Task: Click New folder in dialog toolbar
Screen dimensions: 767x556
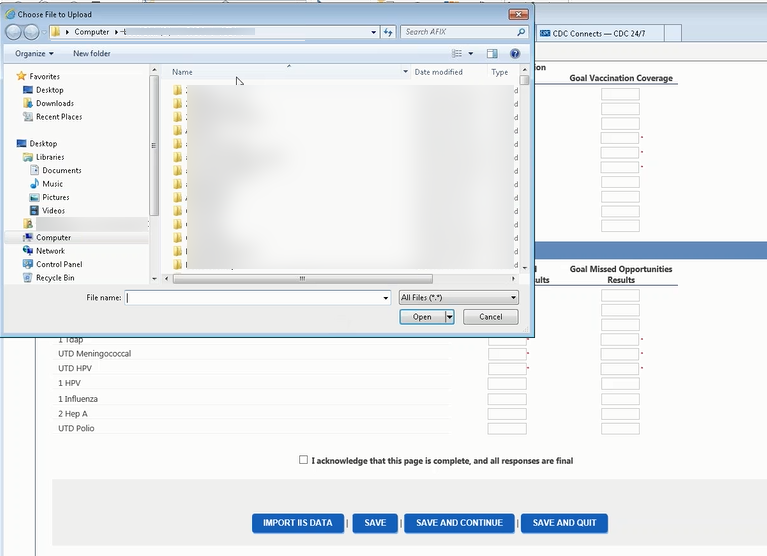Action: click(91, 53)
